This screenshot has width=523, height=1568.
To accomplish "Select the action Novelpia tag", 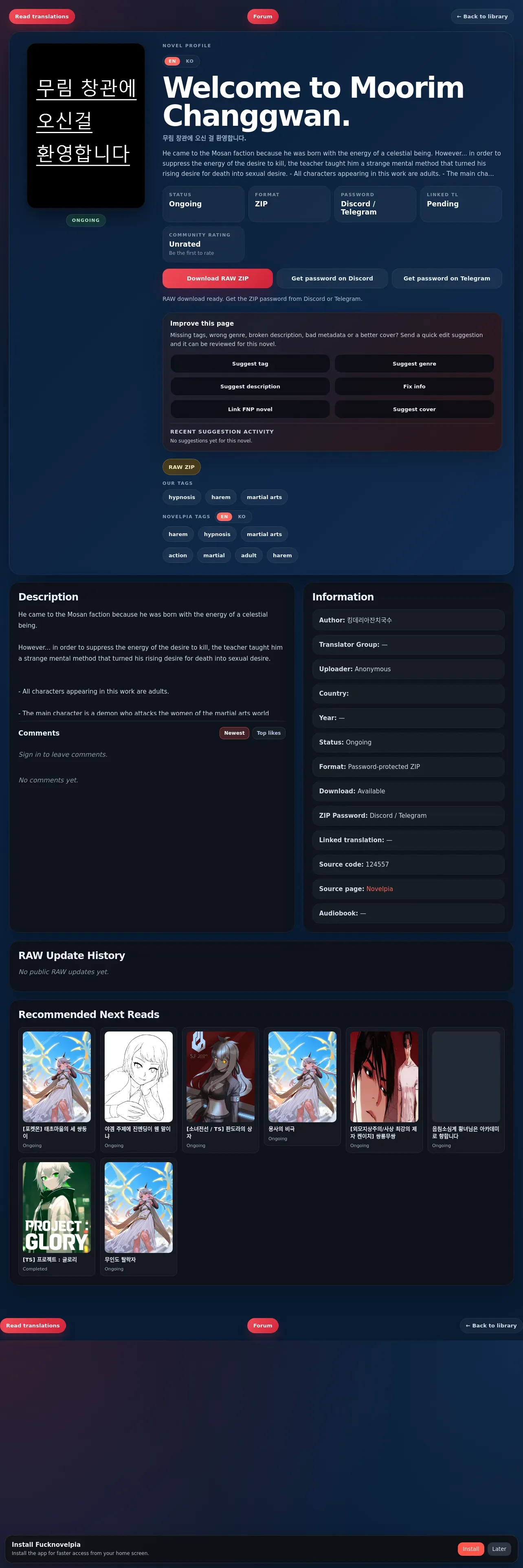I will click(x=178, y=555).
